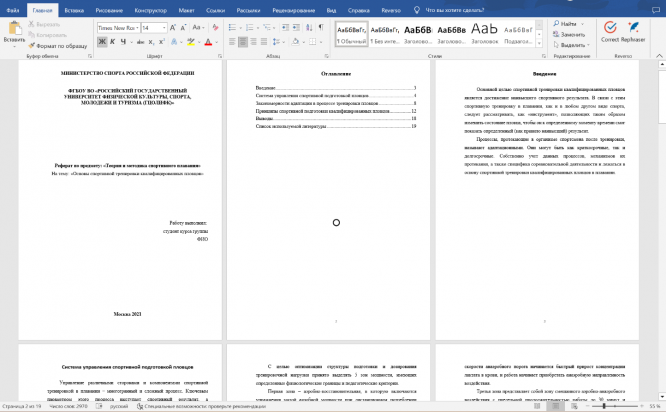
Task: Open the font name dropdown Times New Roman
Action: (x=137, y=28)
